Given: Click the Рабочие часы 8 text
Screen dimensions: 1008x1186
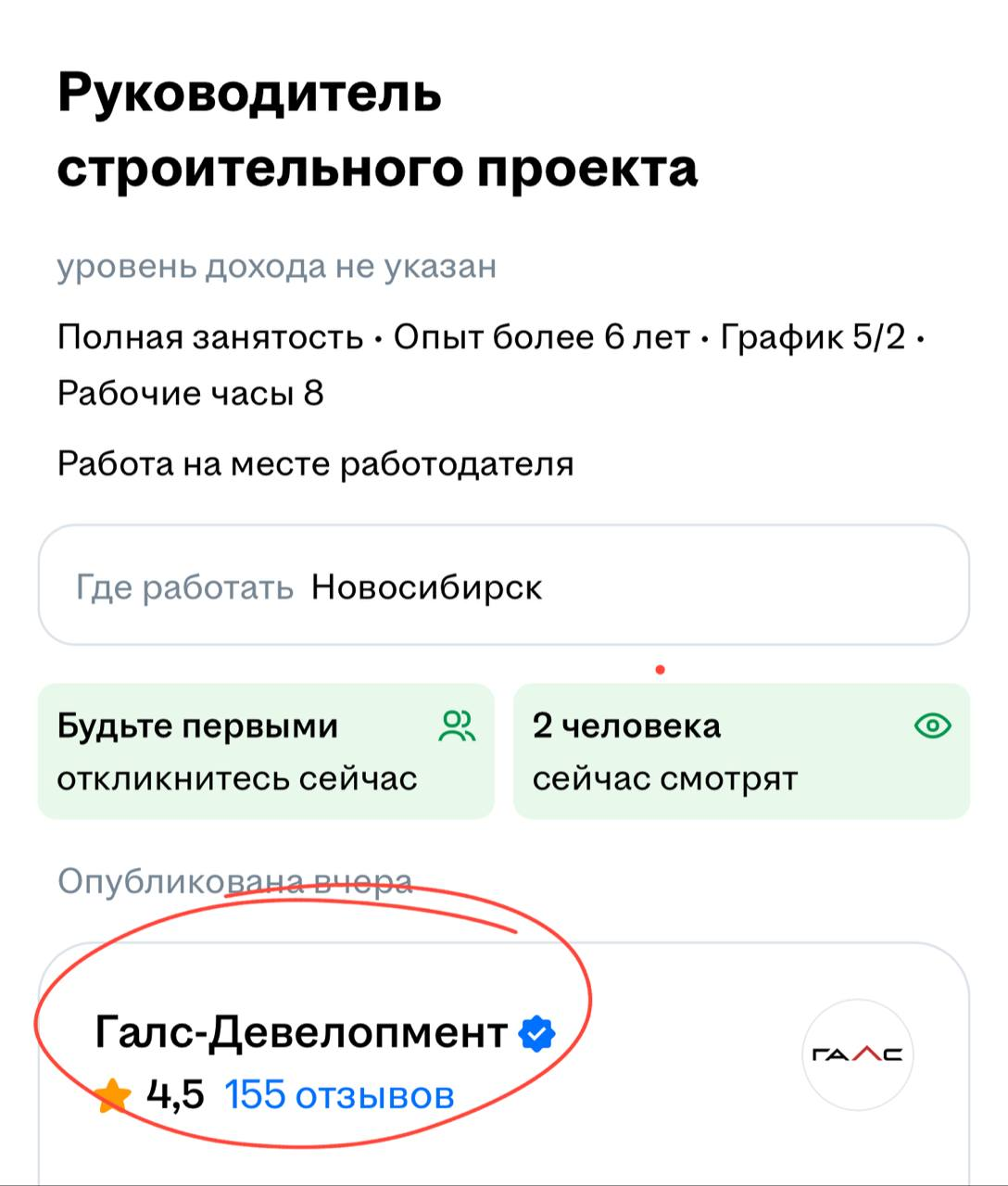Looking at the screenshot, I should [191, 394].
